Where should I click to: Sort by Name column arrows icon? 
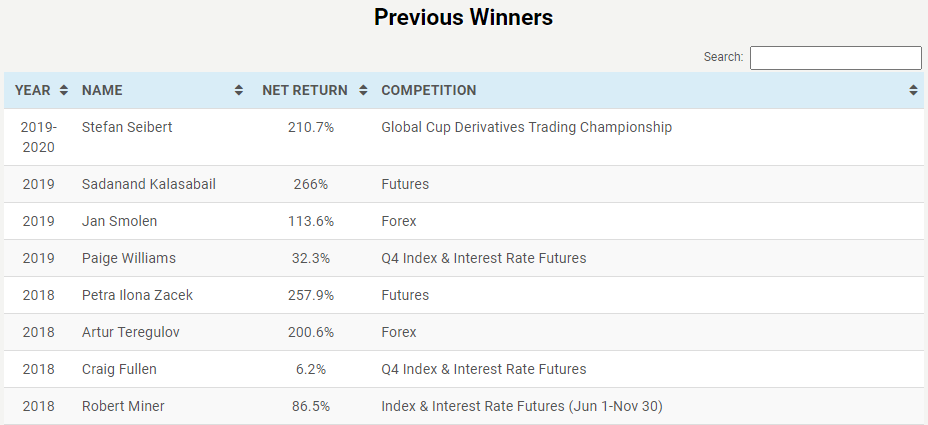click(x=239, y=91)
